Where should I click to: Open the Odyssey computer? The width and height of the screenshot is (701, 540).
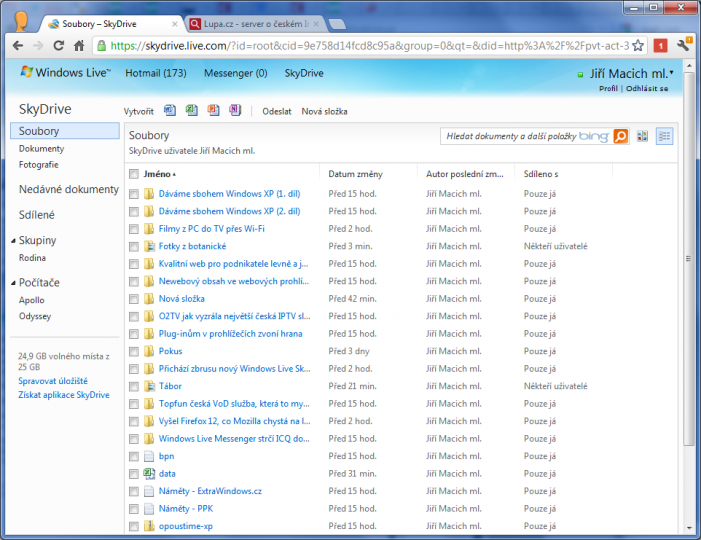point(35,316)
